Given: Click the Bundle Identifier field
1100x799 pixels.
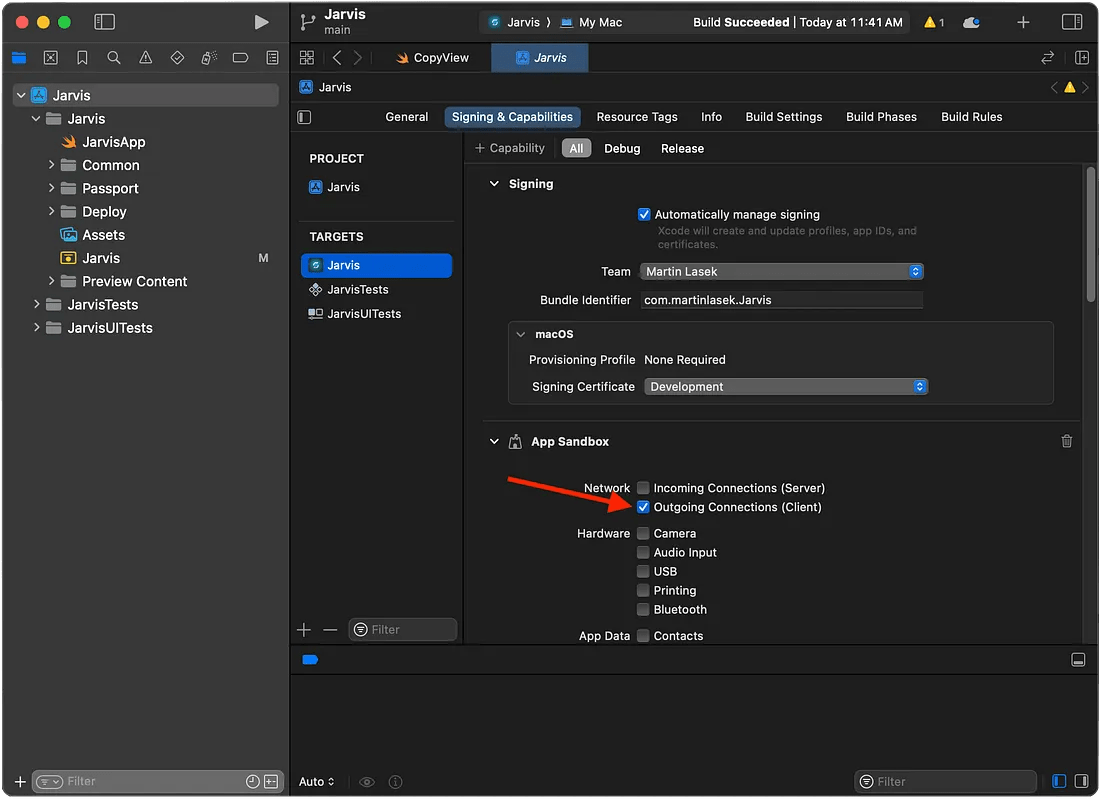Looking at the screenshot, I should point(782,300).
